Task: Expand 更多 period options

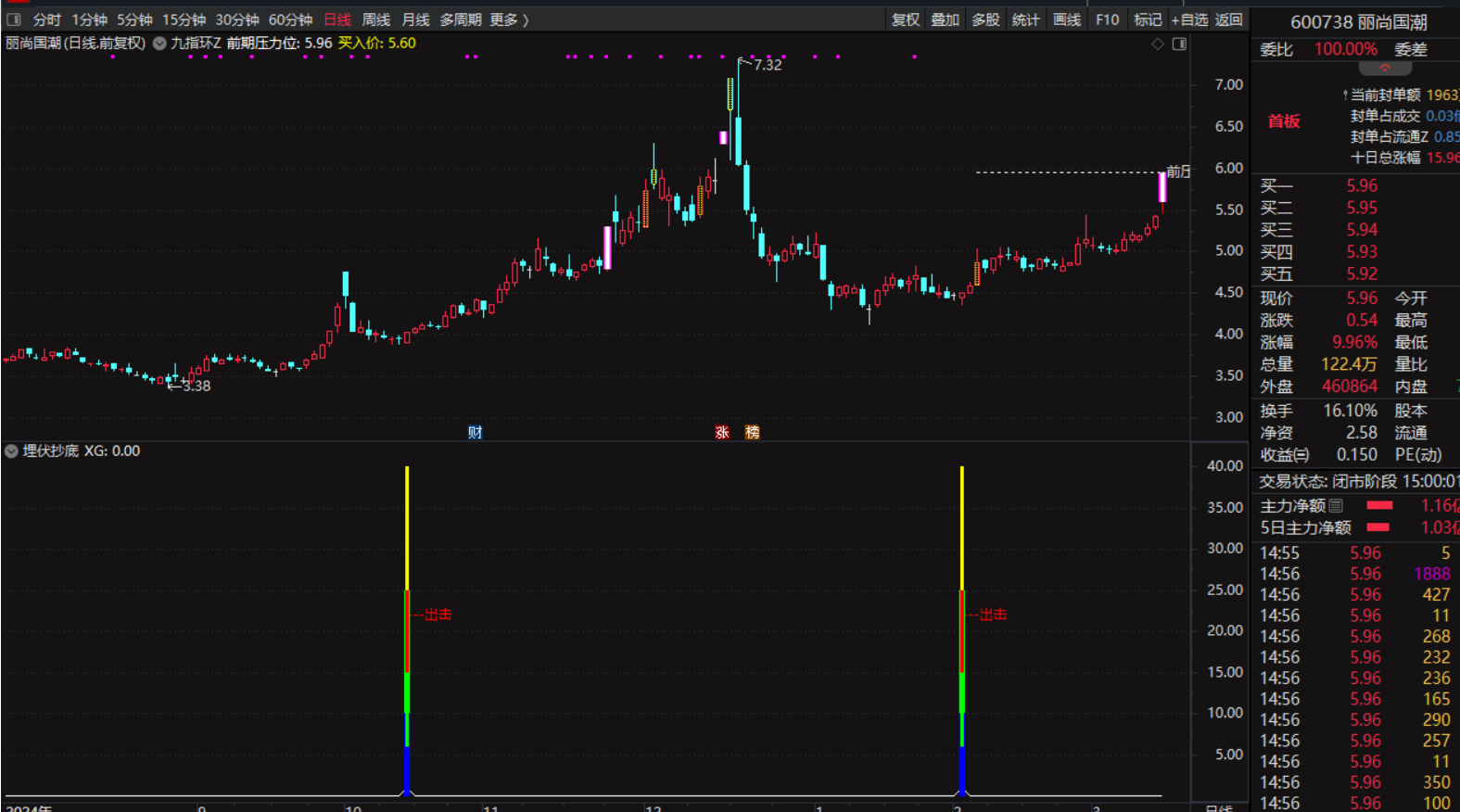Action: tap(509, 19)
